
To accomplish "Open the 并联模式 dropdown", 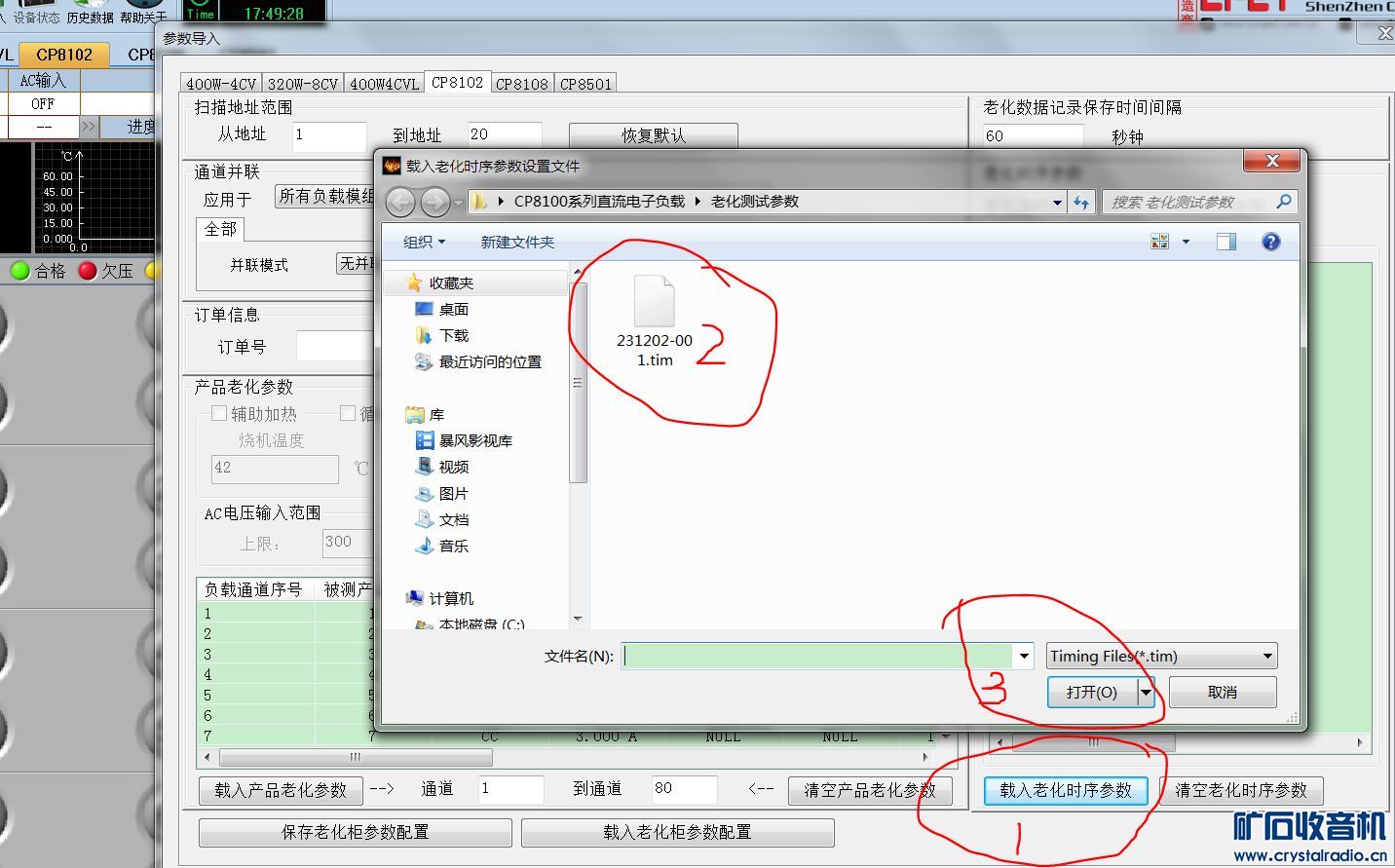I will [356, 263].
